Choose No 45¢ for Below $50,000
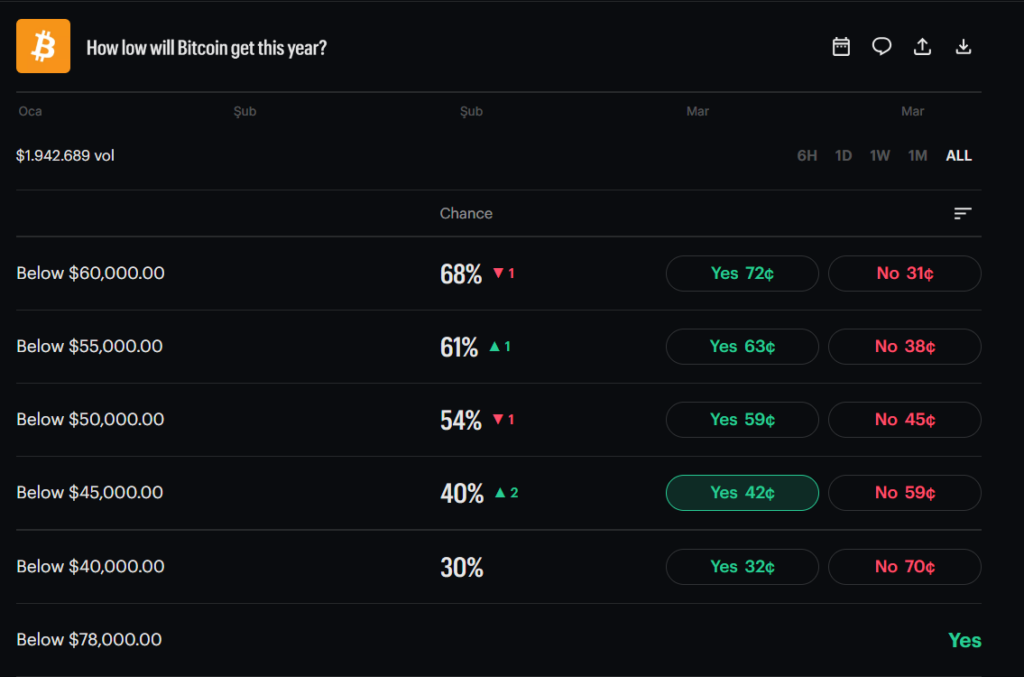 pos(904,420)
